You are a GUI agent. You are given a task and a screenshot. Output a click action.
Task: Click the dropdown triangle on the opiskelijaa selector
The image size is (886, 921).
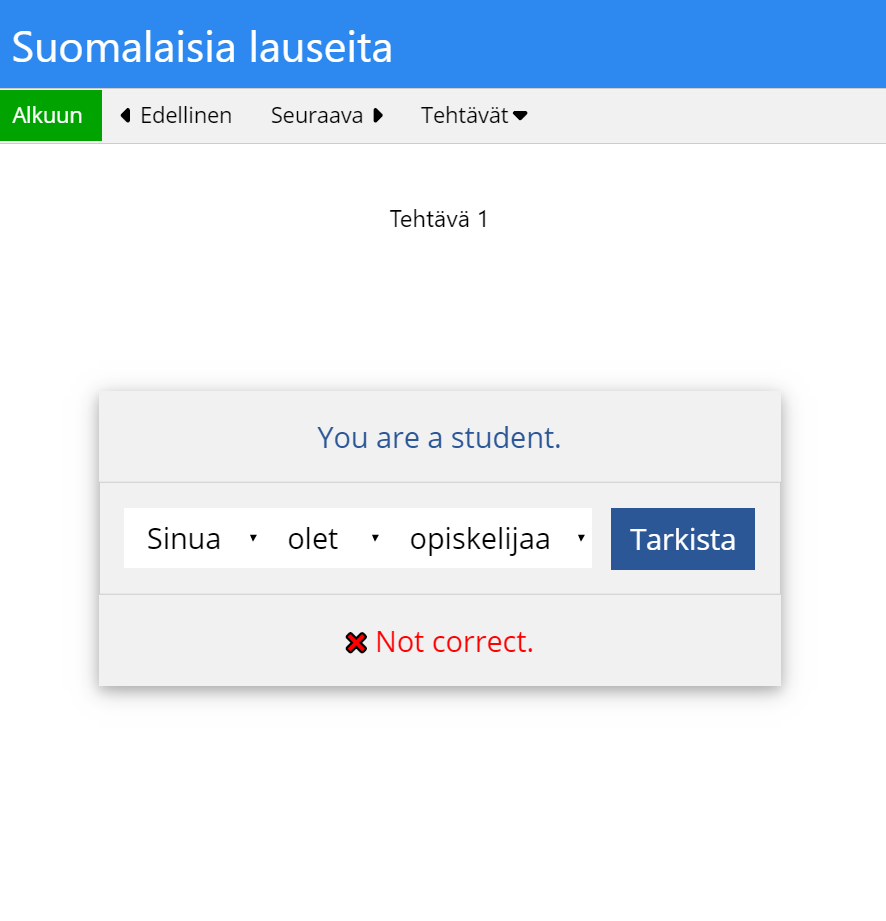pos(582,538)
